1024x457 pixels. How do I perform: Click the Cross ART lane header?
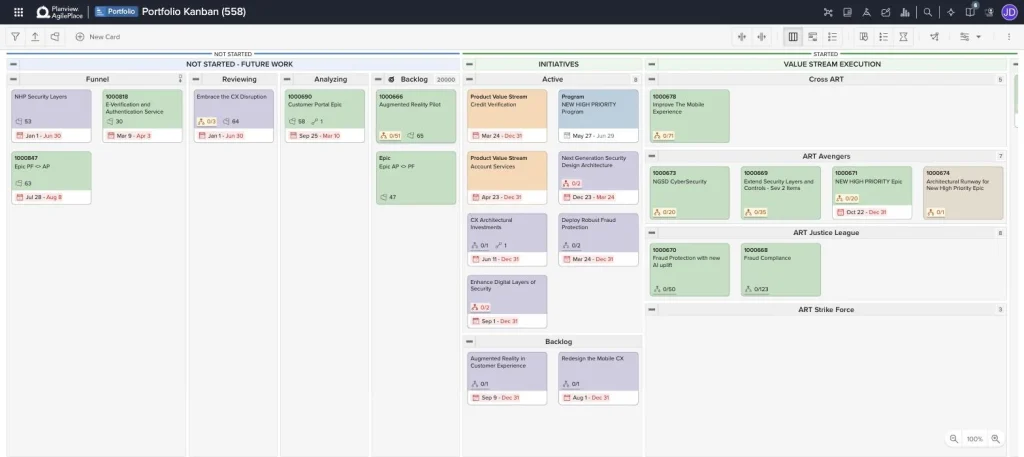point(826,79)
